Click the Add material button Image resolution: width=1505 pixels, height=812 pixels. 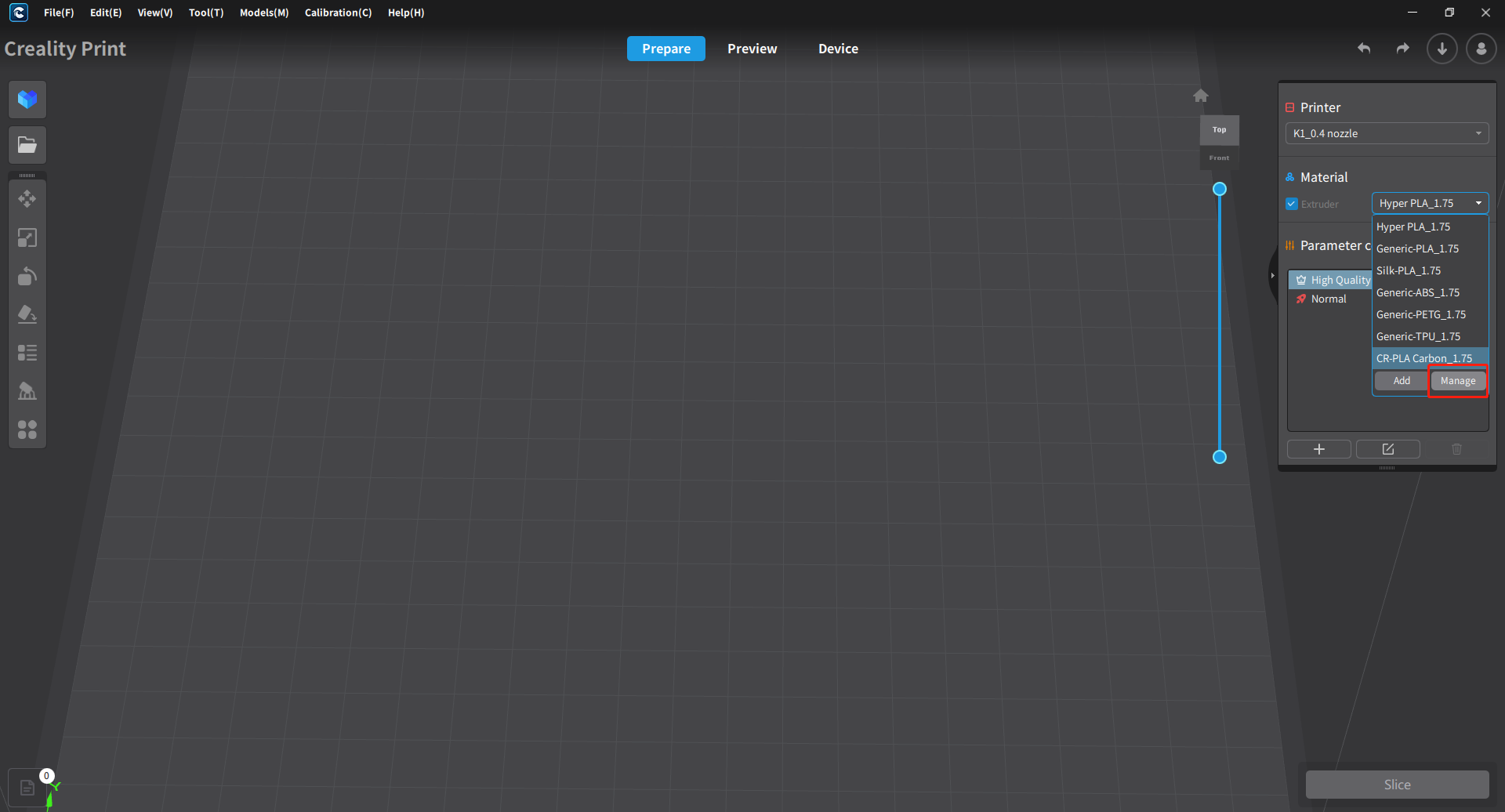(1402, 381)
